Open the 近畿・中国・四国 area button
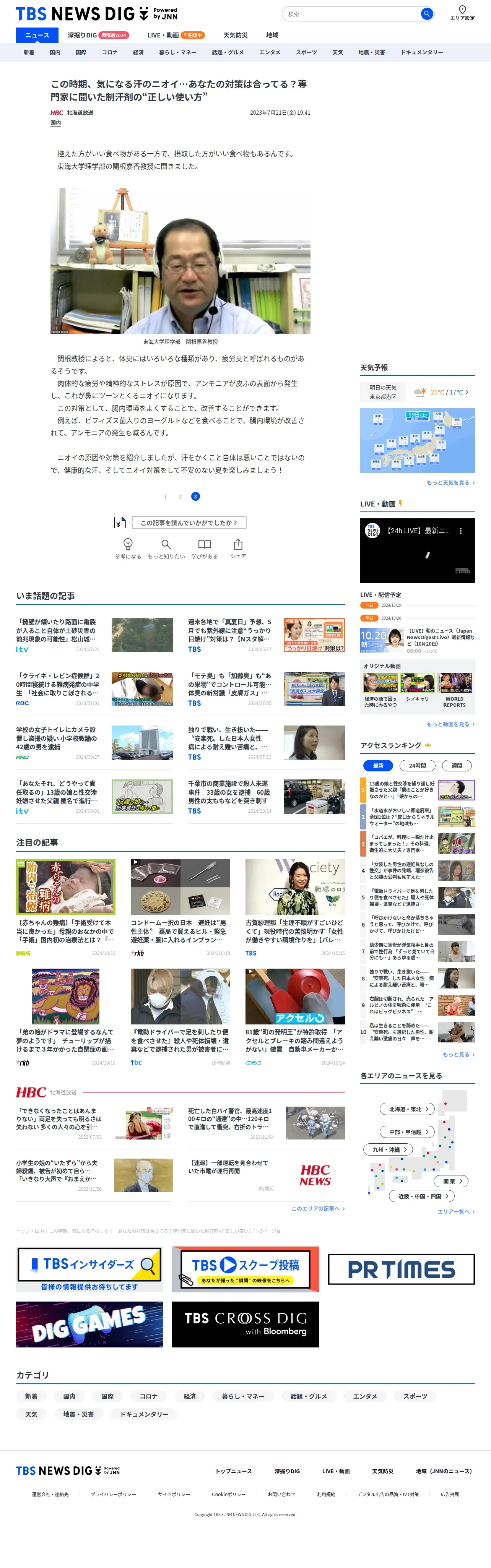This screenshot has width=491, height=1568. point(421,1196)
